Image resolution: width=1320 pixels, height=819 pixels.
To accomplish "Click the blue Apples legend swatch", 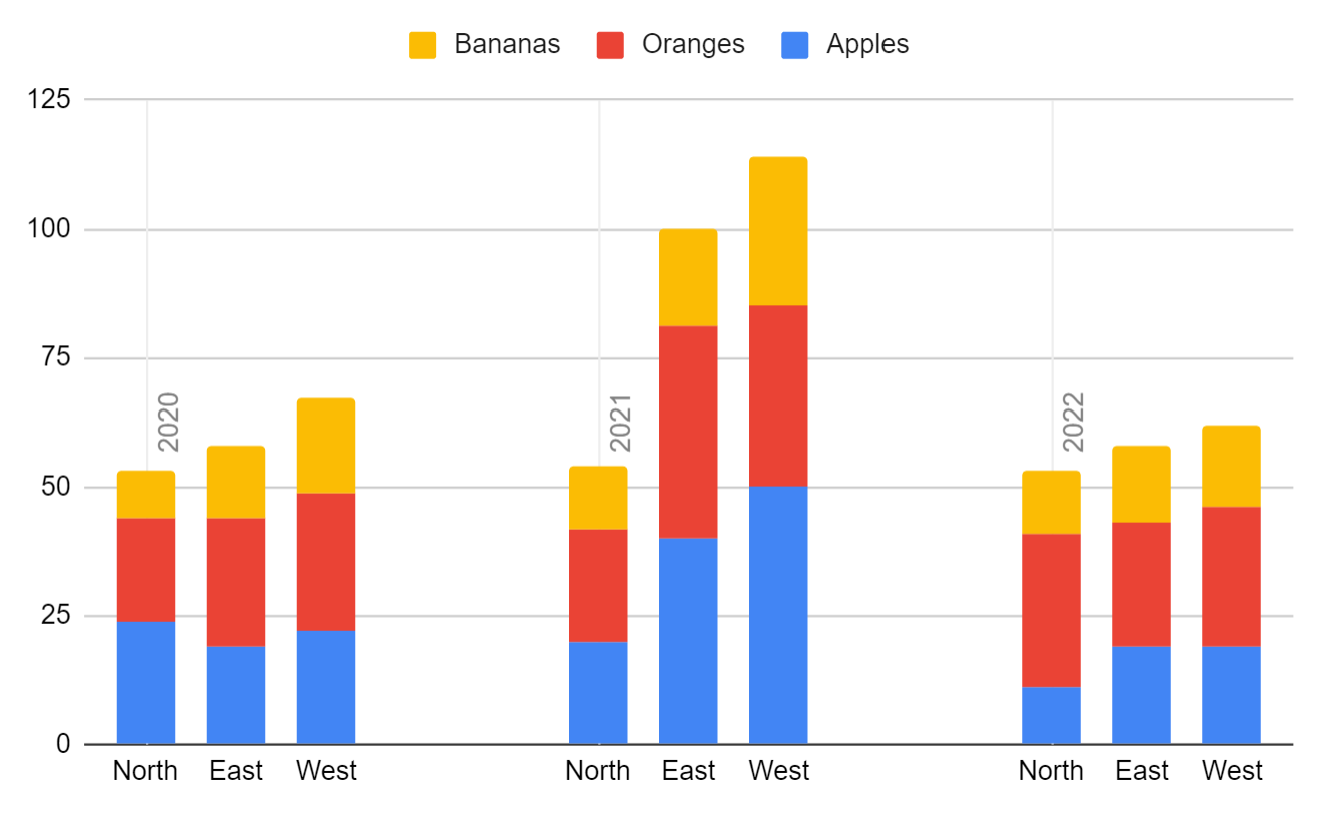I will point(794,45).
